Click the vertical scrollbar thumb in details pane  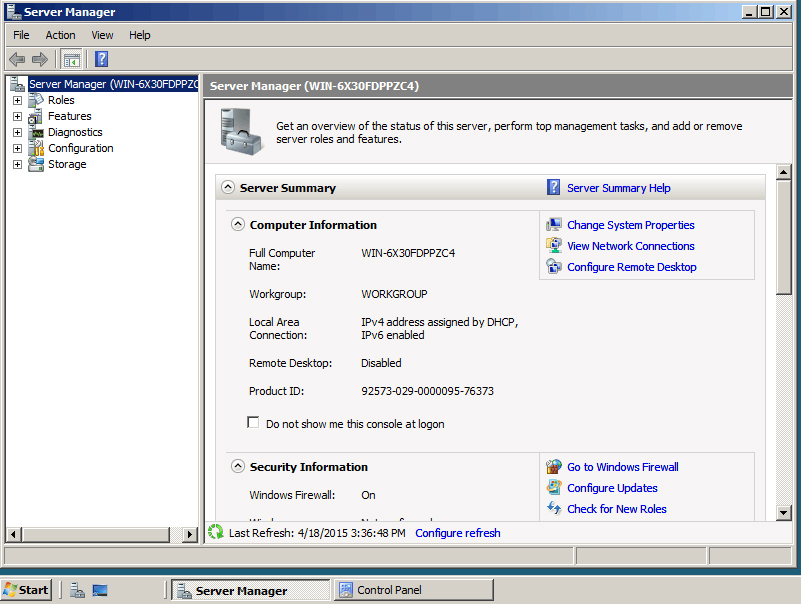pos(784,238)
